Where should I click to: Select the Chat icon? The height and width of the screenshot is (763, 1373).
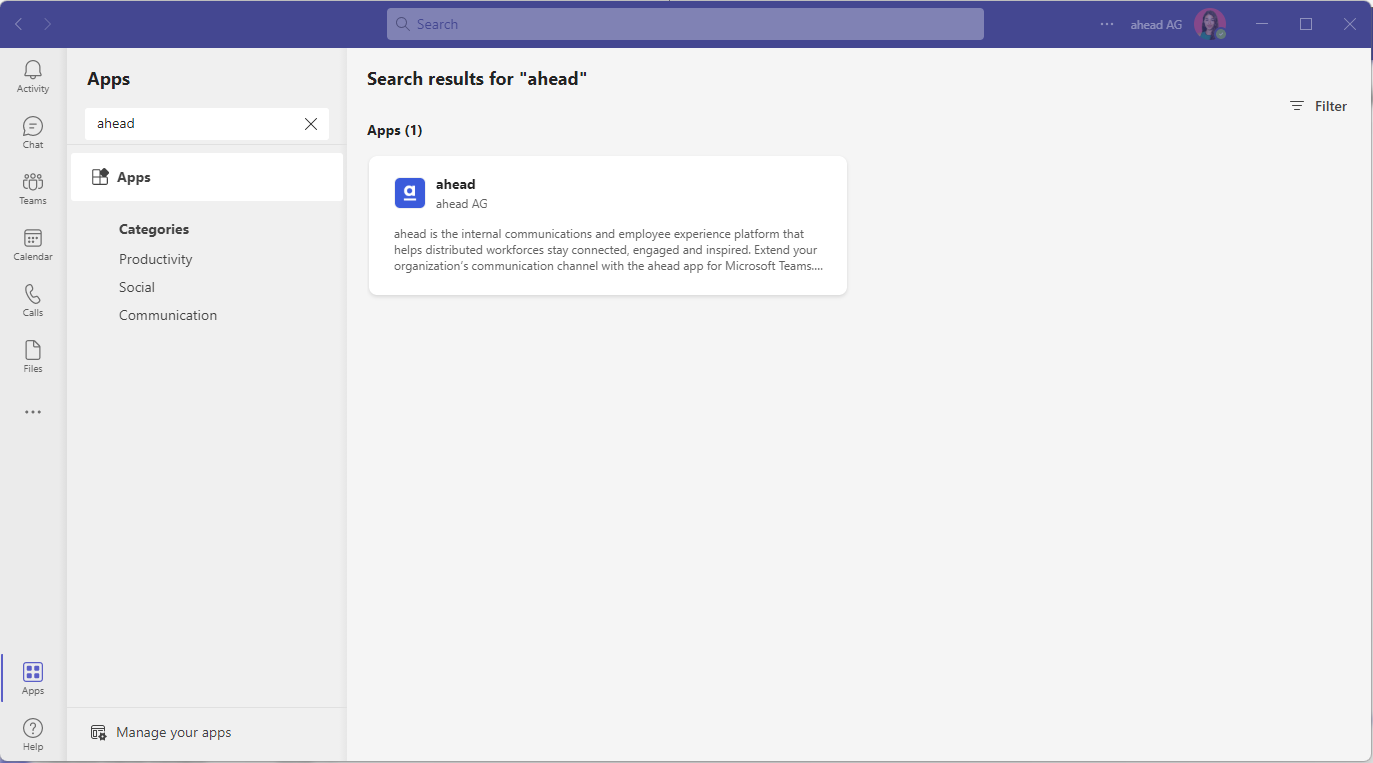(32, 131)
